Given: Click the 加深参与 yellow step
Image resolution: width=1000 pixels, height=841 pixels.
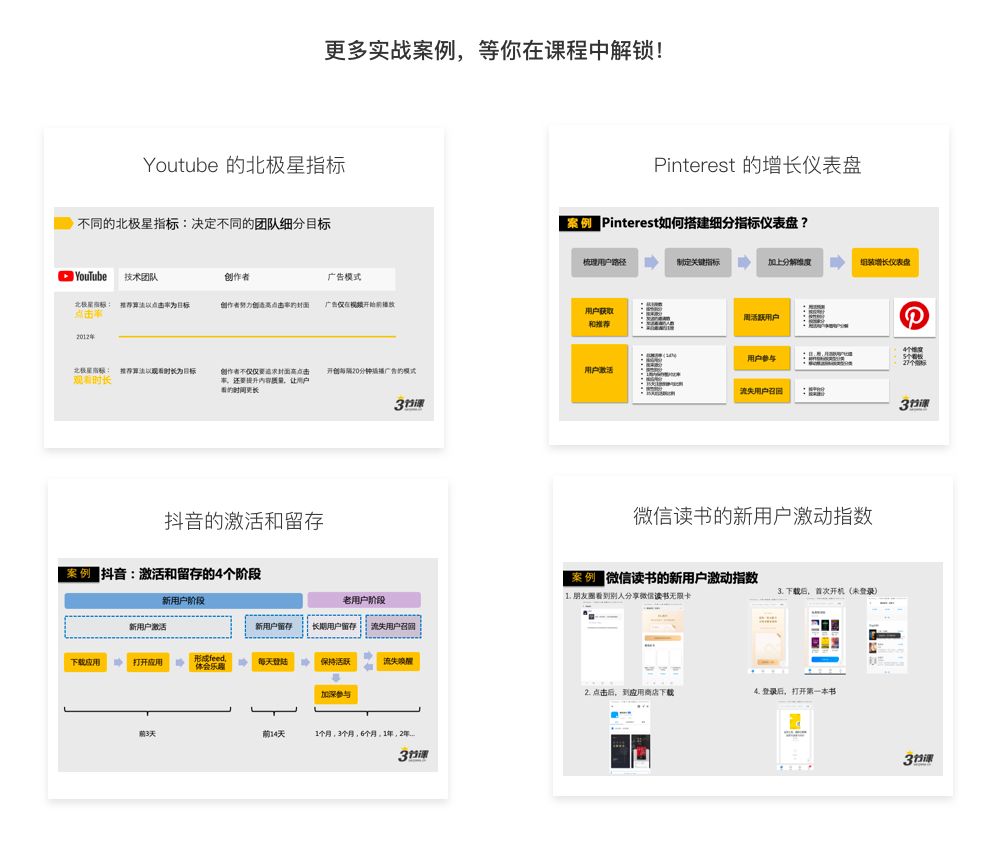Looking at the screenshot, I should click(335, 694).
